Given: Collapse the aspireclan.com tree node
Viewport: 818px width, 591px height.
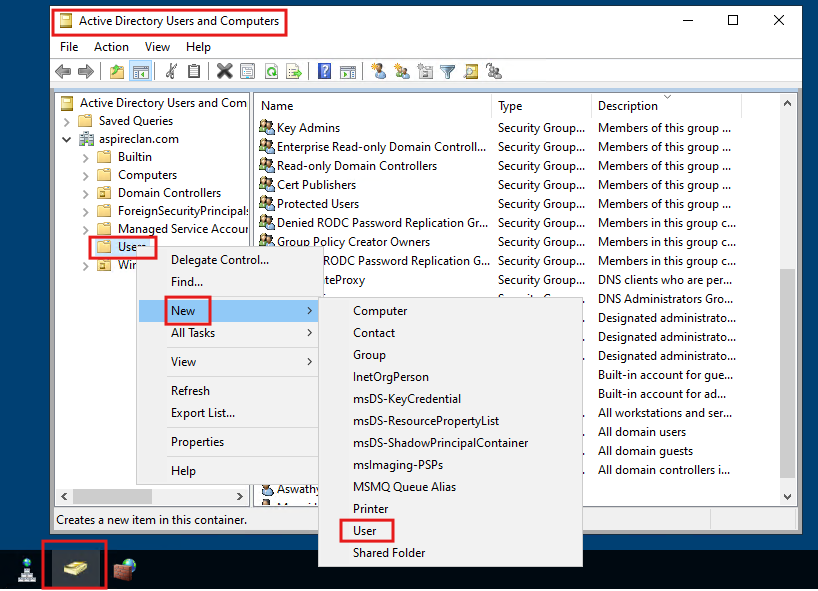Looking at the screenshot, I should click(x=66, y=139).
